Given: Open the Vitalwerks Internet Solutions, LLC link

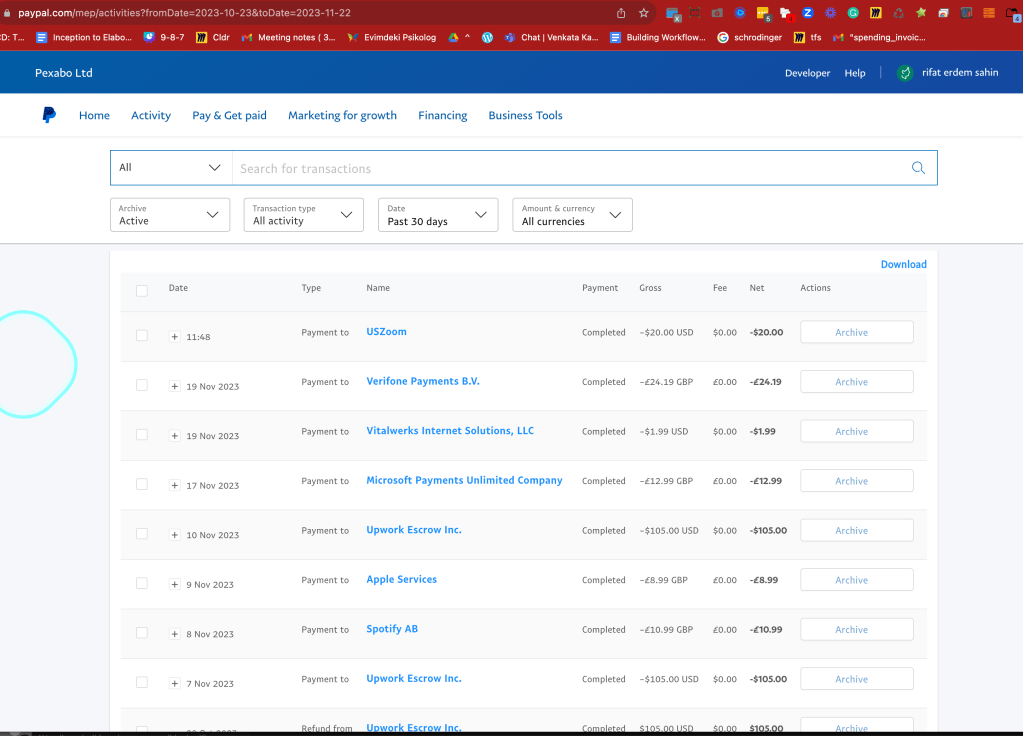Looking at the screenshot, I should point(450,431).
